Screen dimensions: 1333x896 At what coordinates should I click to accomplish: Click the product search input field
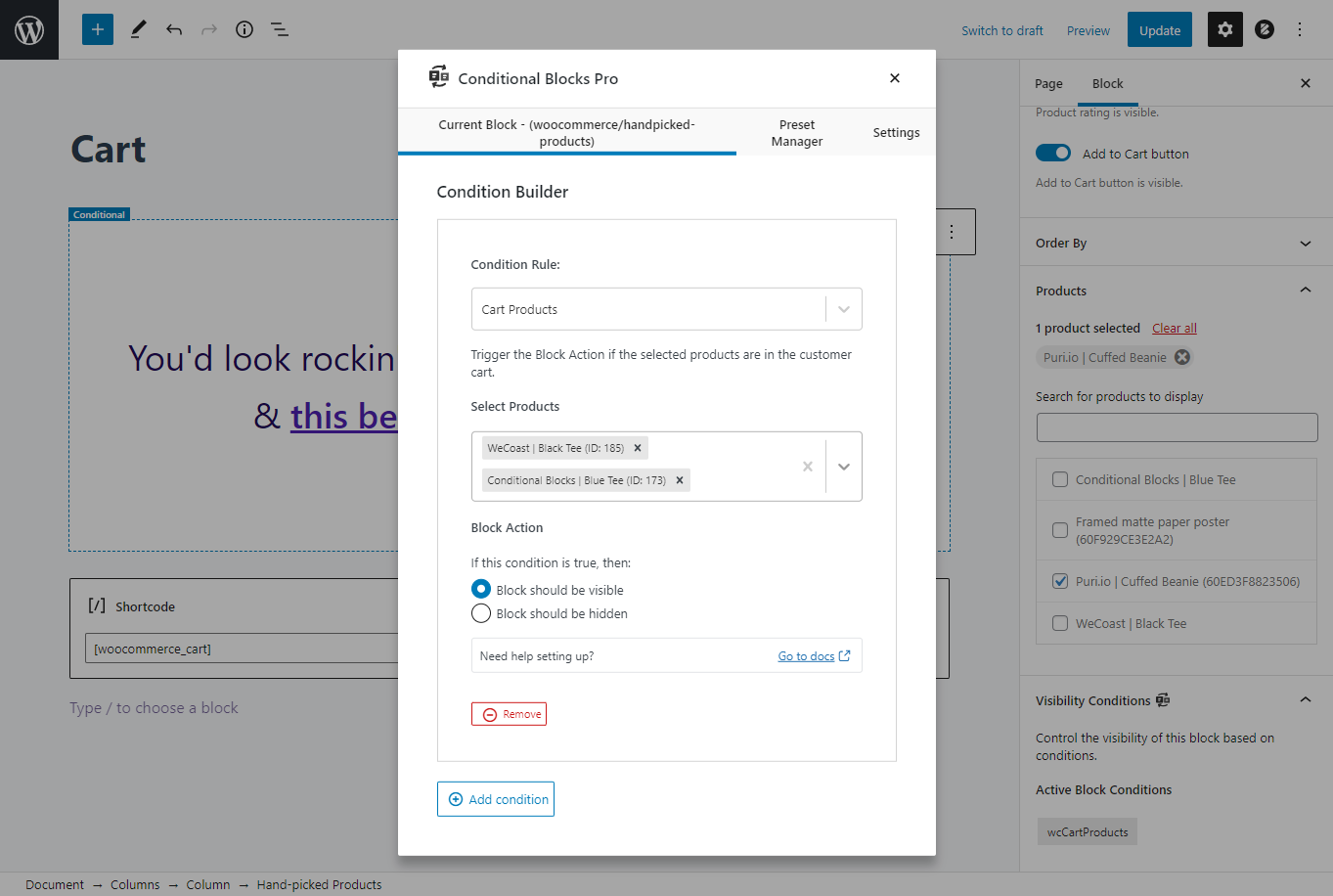1176,426
